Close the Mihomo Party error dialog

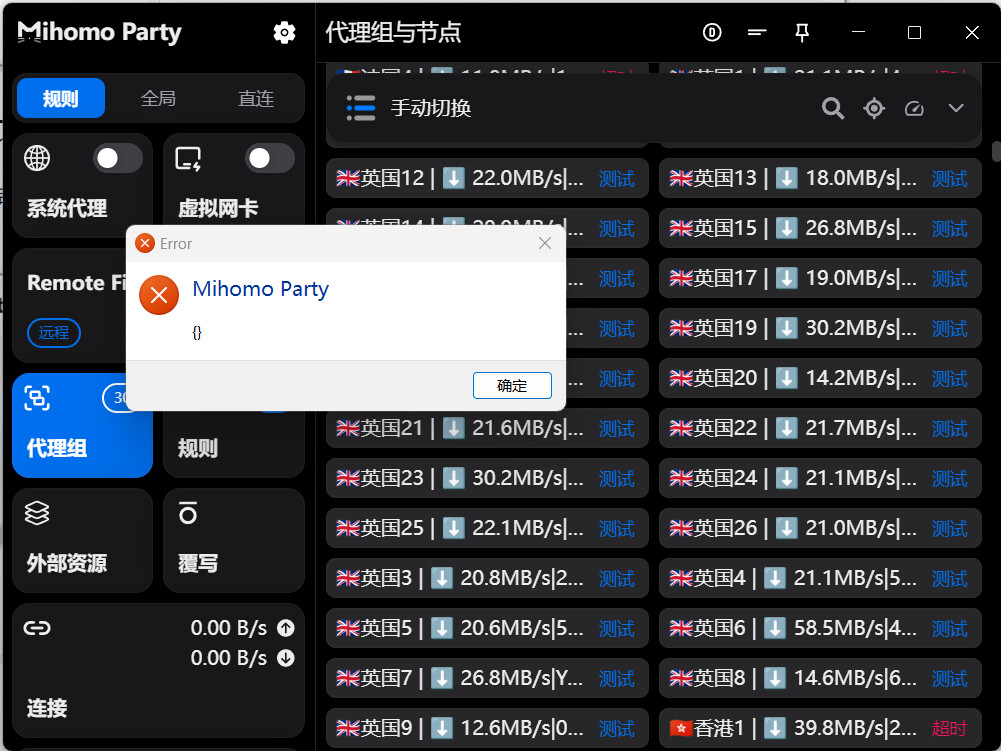click(x=544, y=243)
